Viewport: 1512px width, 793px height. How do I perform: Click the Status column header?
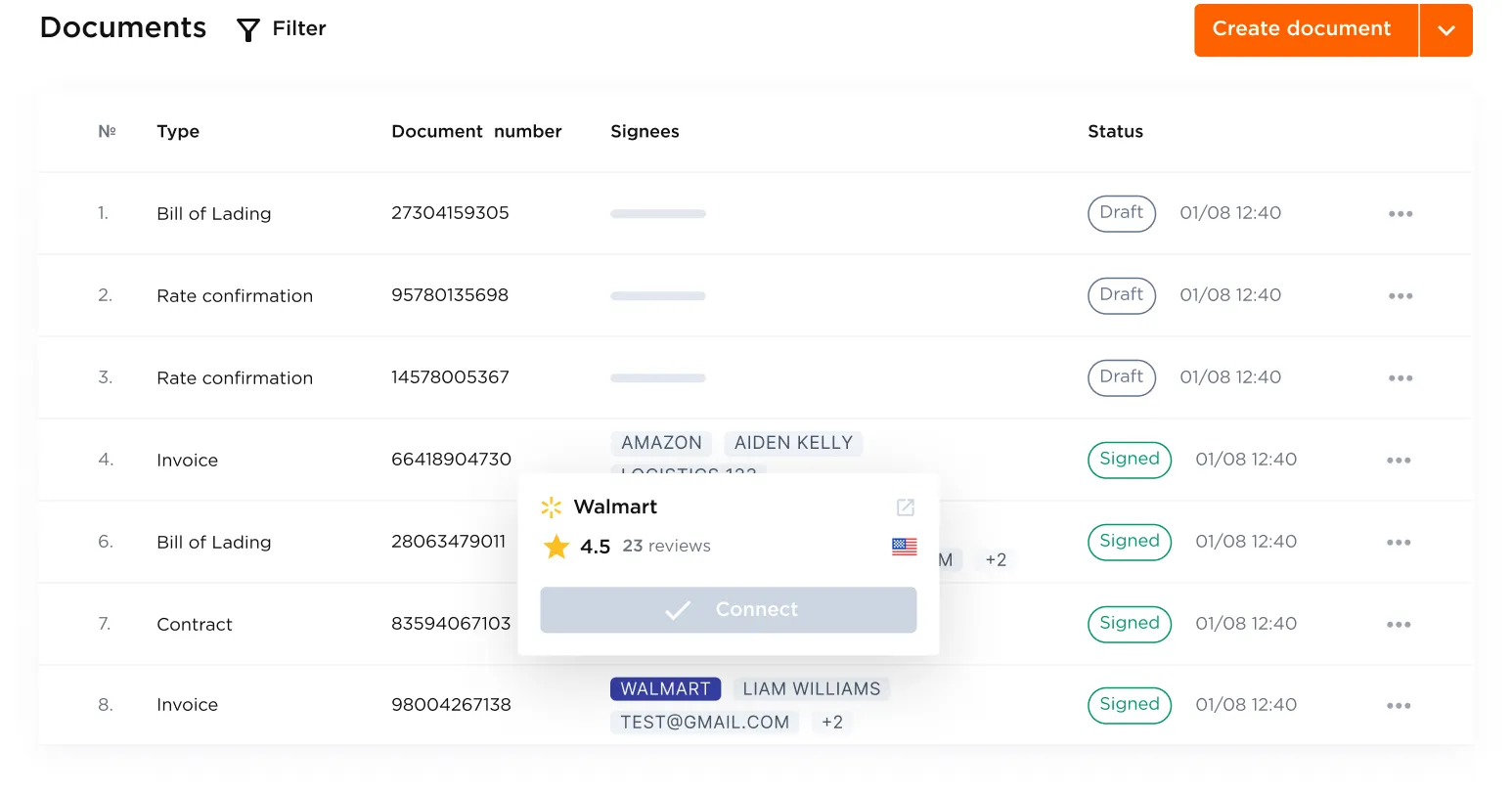pyautogui.click(x=1115, y=131)
